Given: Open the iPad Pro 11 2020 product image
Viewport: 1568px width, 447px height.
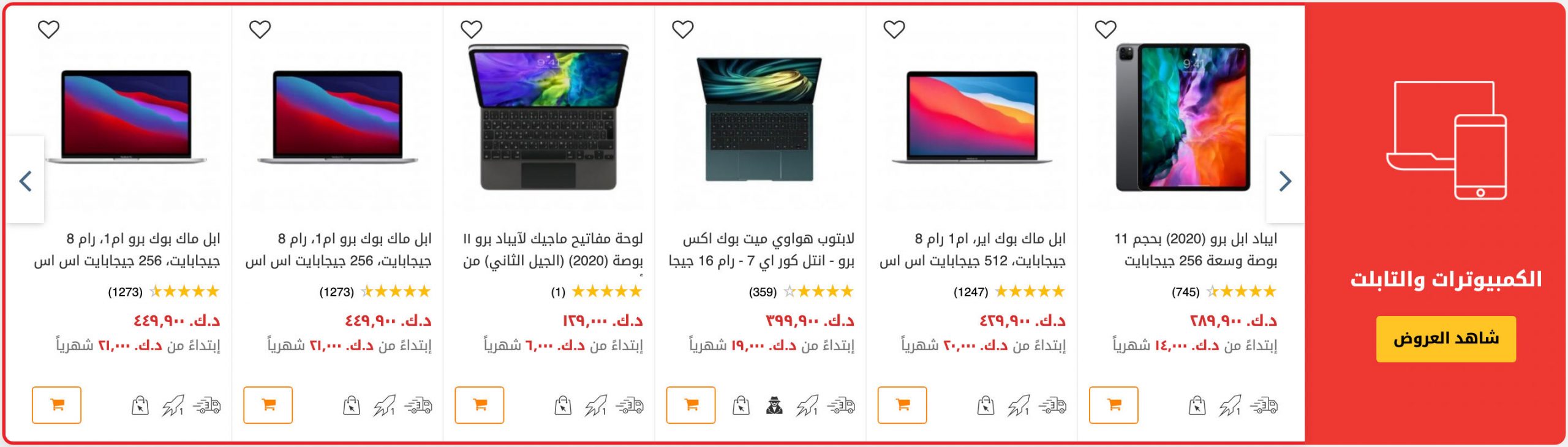Looking at the screenshot, I should 1183,118.
